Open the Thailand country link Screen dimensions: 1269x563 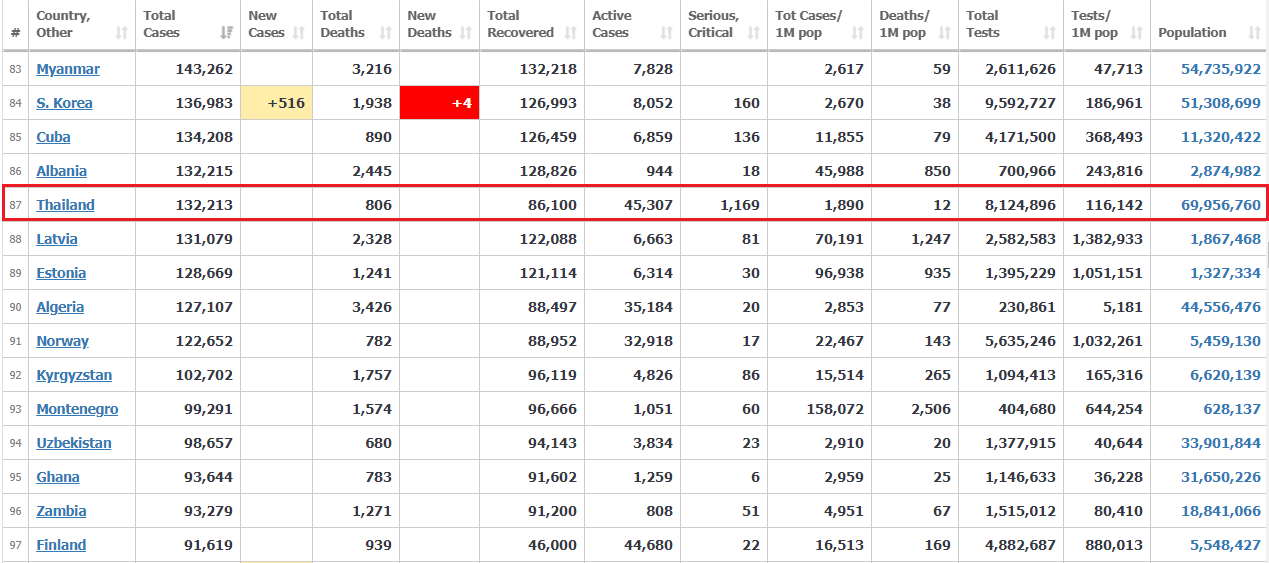point(65,205)
